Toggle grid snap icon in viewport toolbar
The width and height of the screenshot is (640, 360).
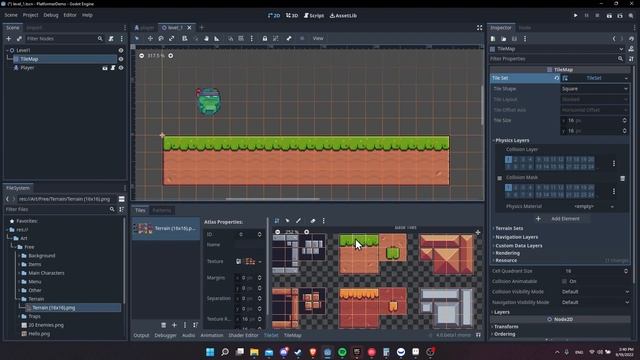(x=241, y=38)
